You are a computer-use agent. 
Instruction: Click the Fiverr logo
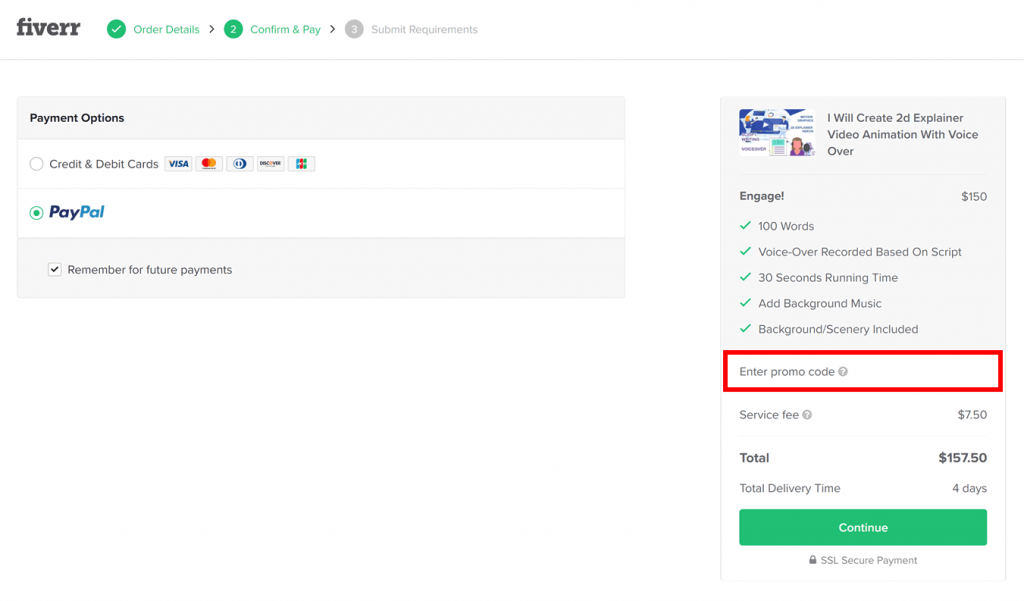coord(47,28)
